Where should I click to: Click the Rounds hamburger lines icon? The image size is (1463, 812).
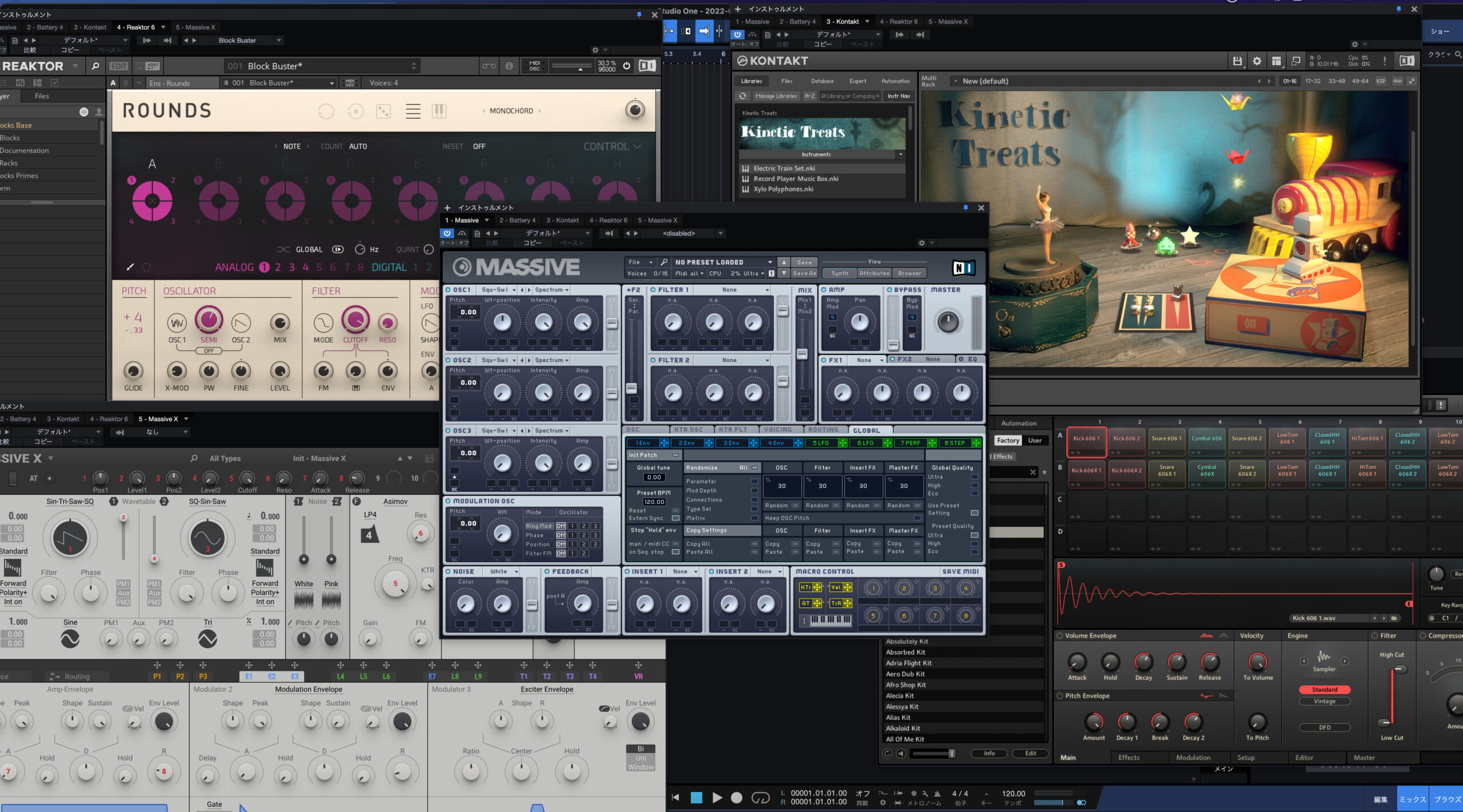coord(413,111)
